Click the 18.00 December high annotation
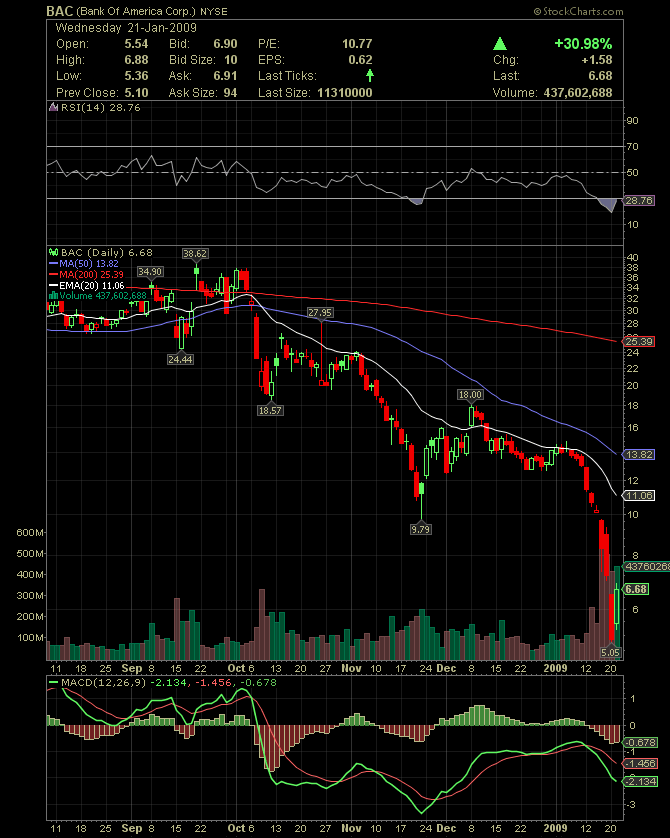670x838 pixels. tap(470, 394)
